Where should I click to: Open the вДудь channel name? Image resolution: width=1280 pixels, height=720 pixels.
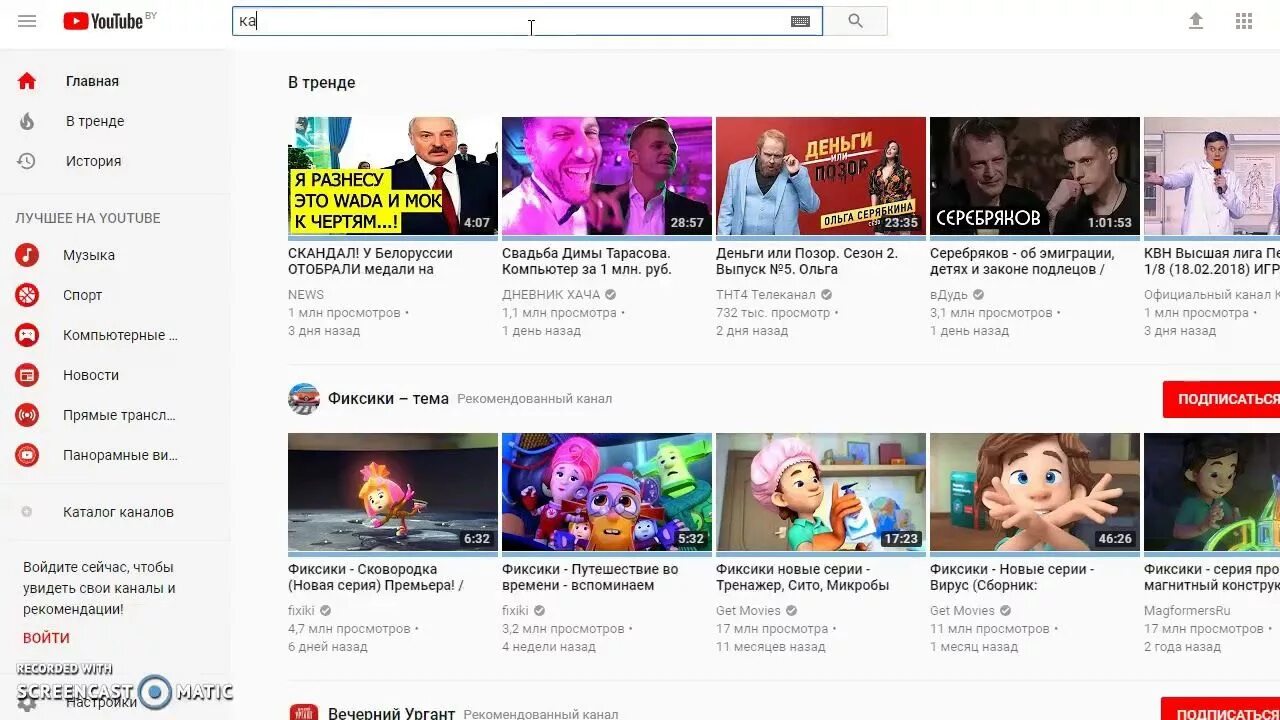click(949, 295)
